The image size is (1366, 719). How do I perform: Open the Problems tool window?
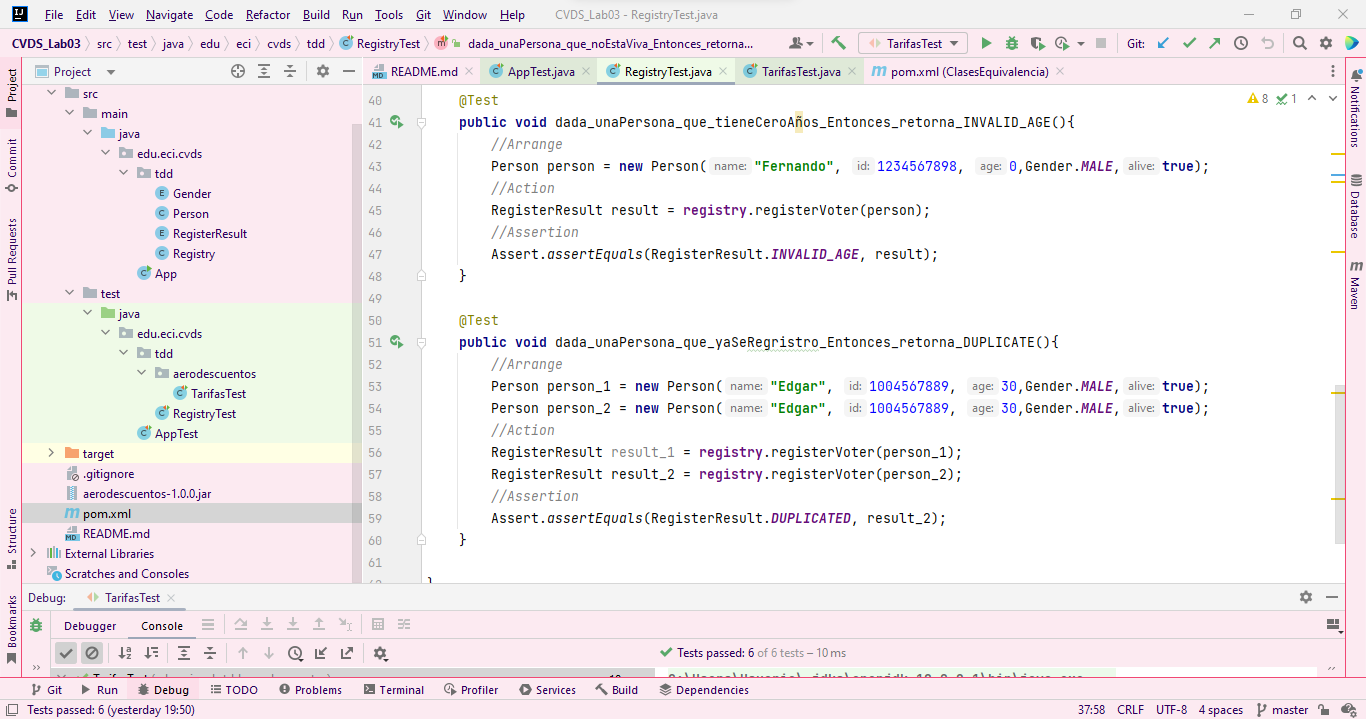coord(310,690)
